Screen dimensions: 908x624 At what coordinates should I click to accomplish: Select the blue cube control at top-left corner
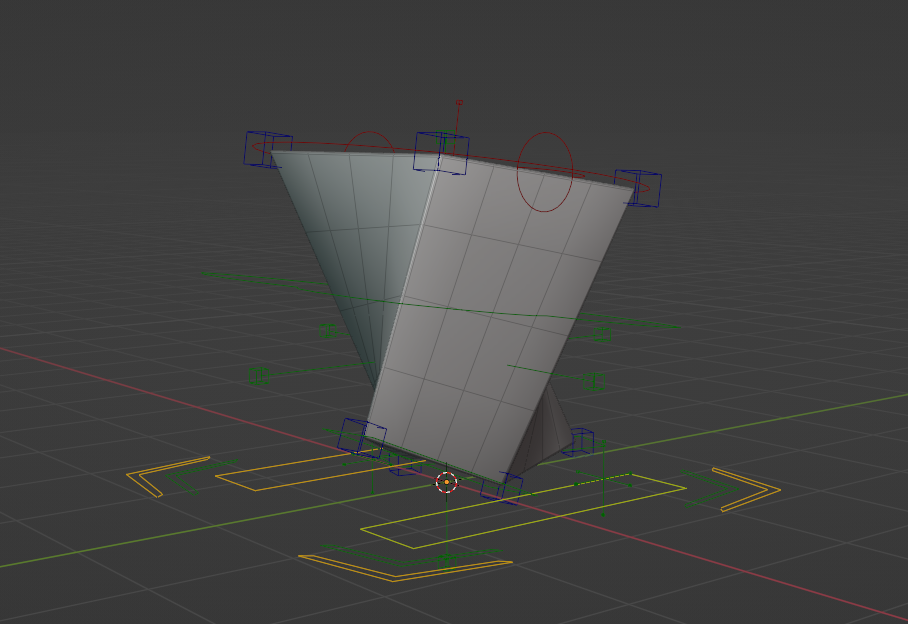point(268,149)
